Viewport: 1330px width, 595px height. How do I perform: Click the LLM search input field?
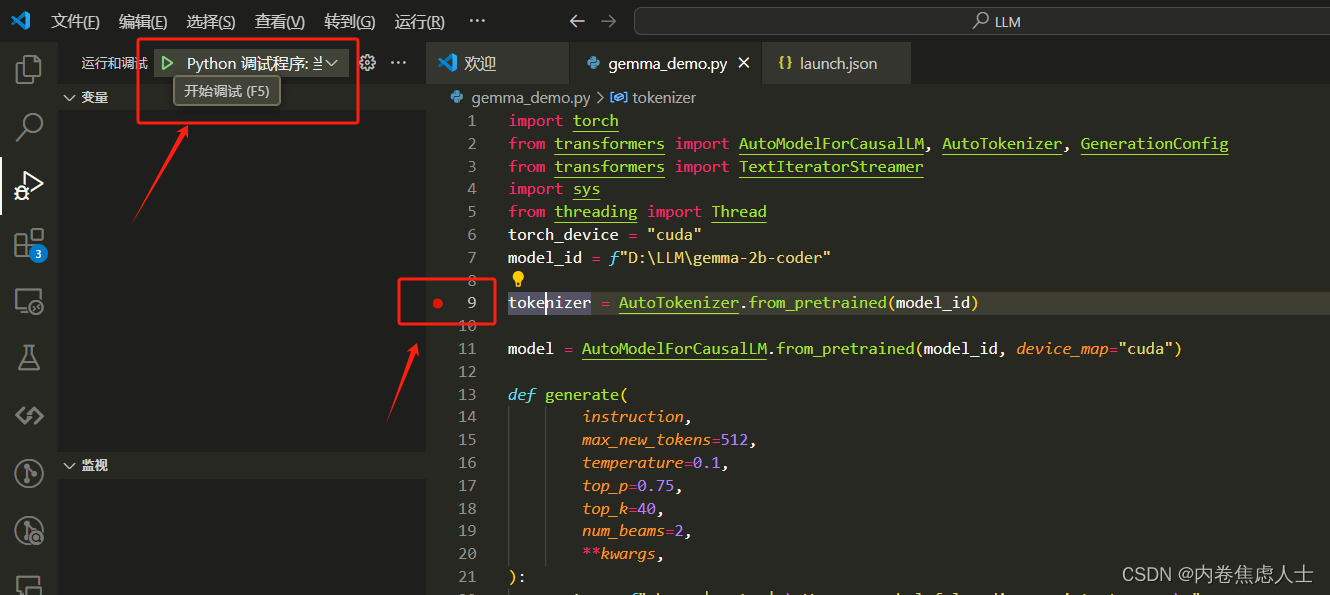pyautogui.click(x=978, y=20)
